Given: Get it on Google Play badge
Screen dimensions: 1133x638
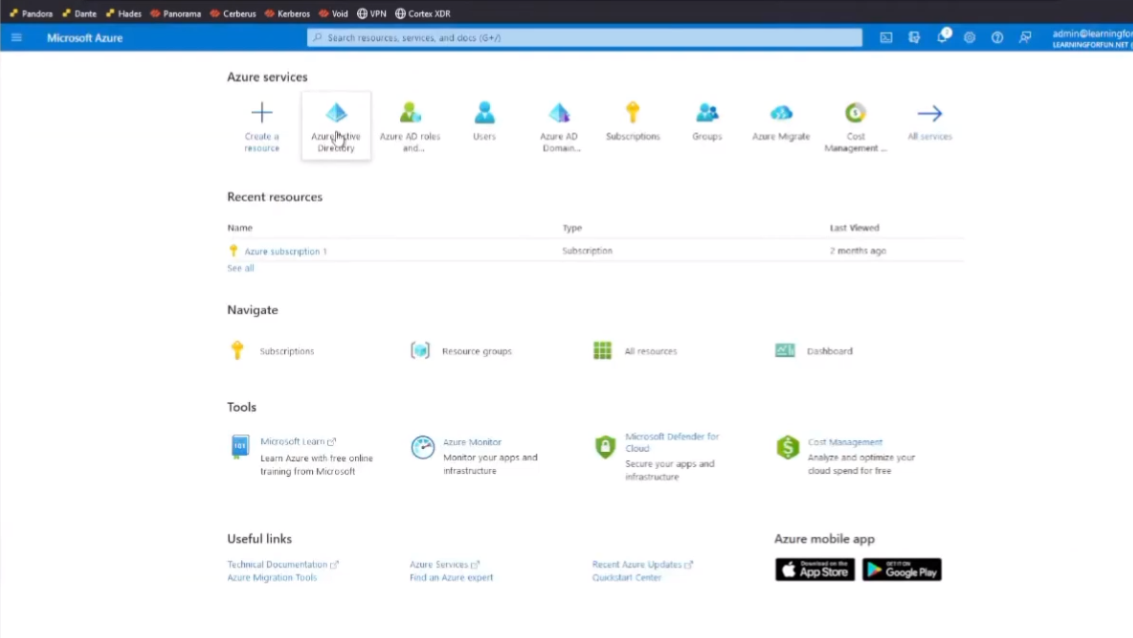Looking at the screenshot, I should [901, 569].
